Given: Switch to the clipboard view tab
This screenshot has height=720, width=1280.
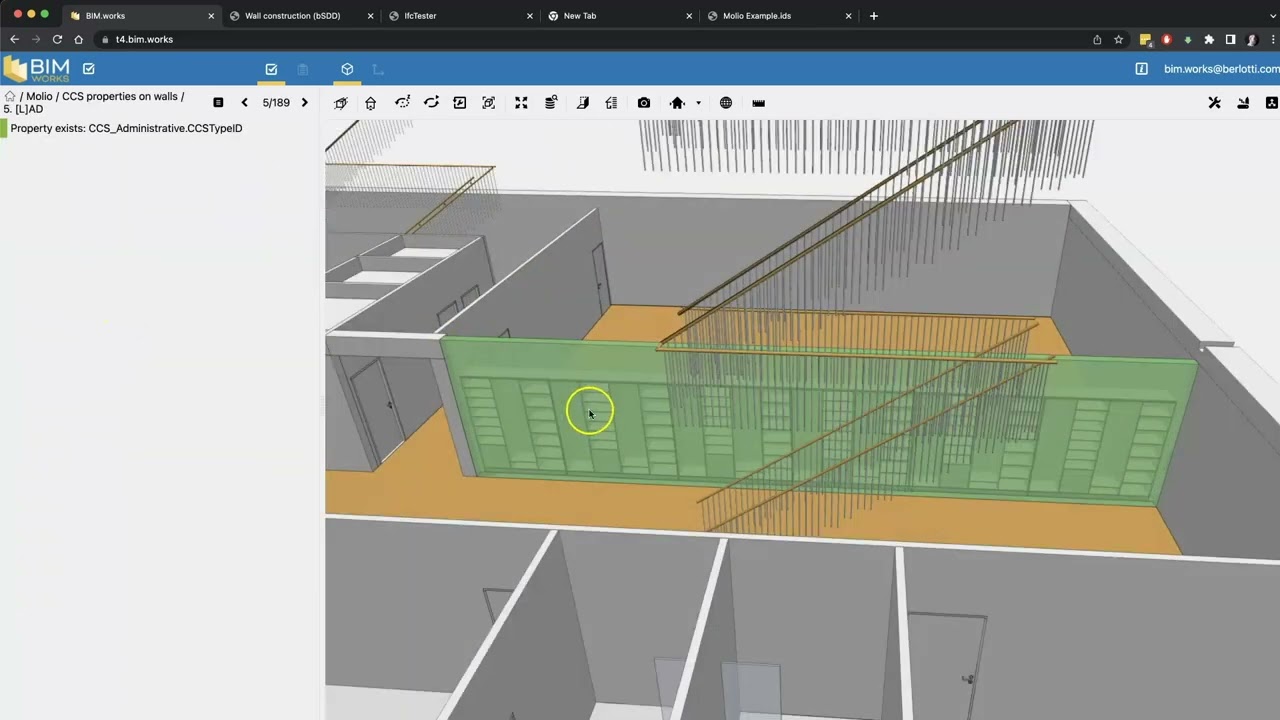Looking at the screenshot, I should coord(303,69).
